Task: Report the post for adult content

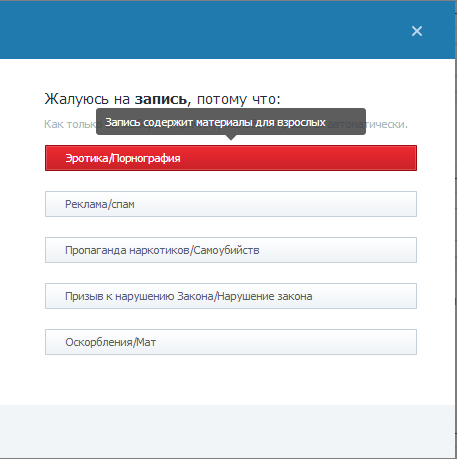Action: 231,158
